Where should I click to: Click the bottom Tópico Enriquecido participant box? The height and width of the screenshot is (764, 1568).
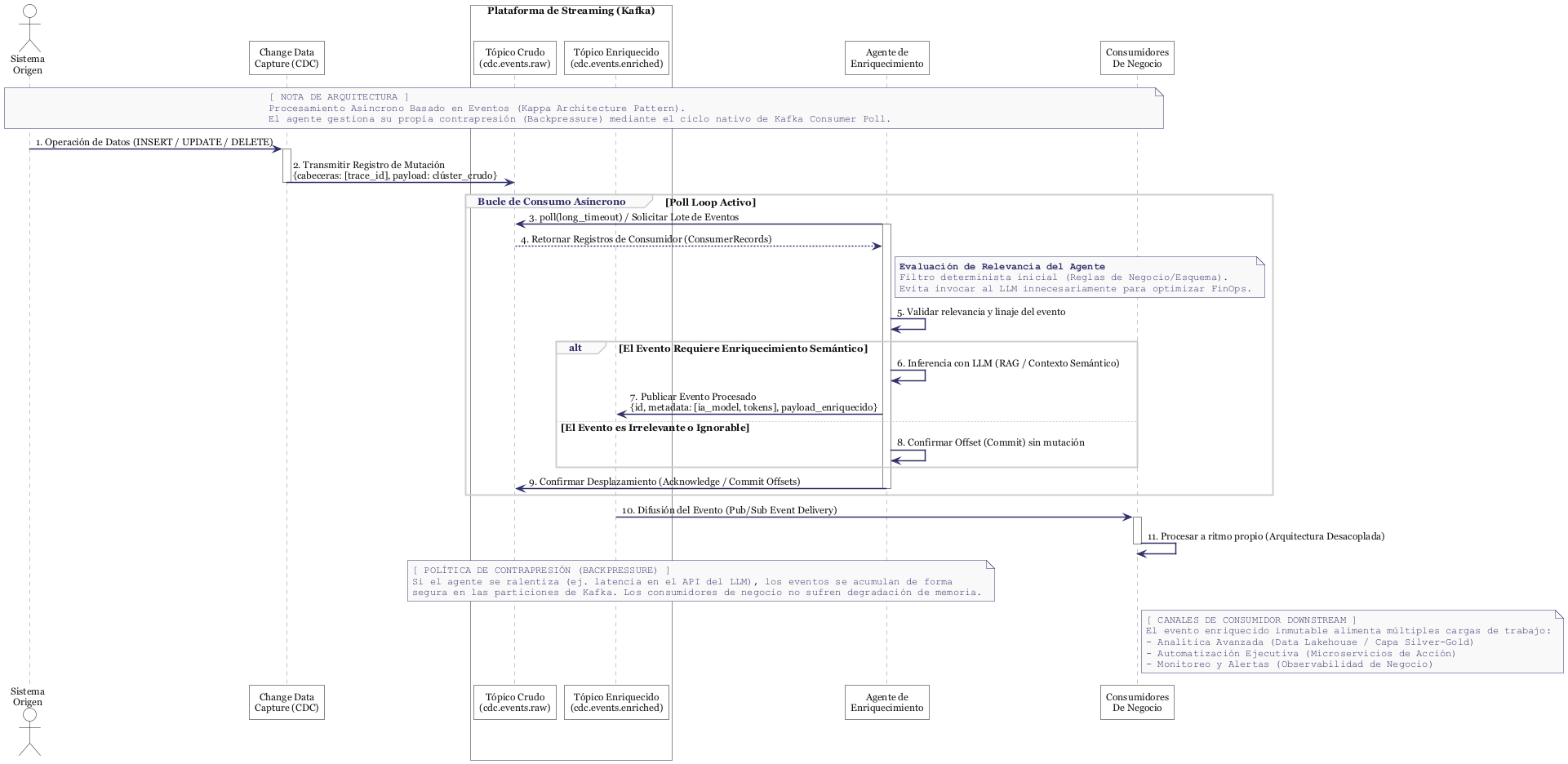point(616,702)
